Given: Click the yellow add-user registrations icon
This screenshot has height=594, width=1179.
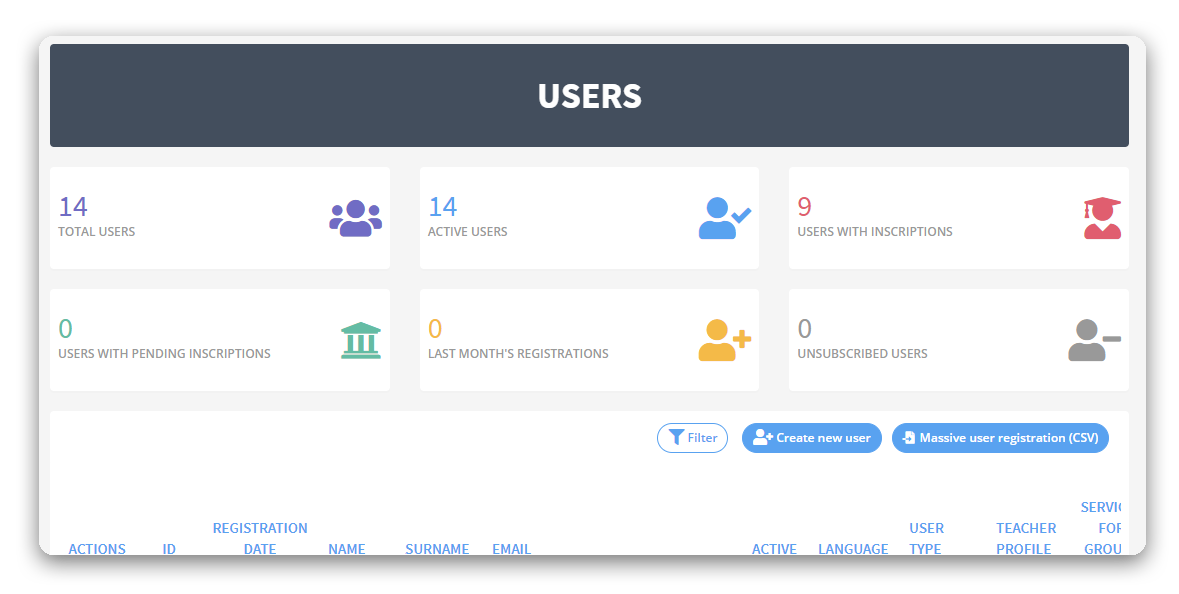Looking at the screenshot, I should pyautogui.click(x=724, y=341).
